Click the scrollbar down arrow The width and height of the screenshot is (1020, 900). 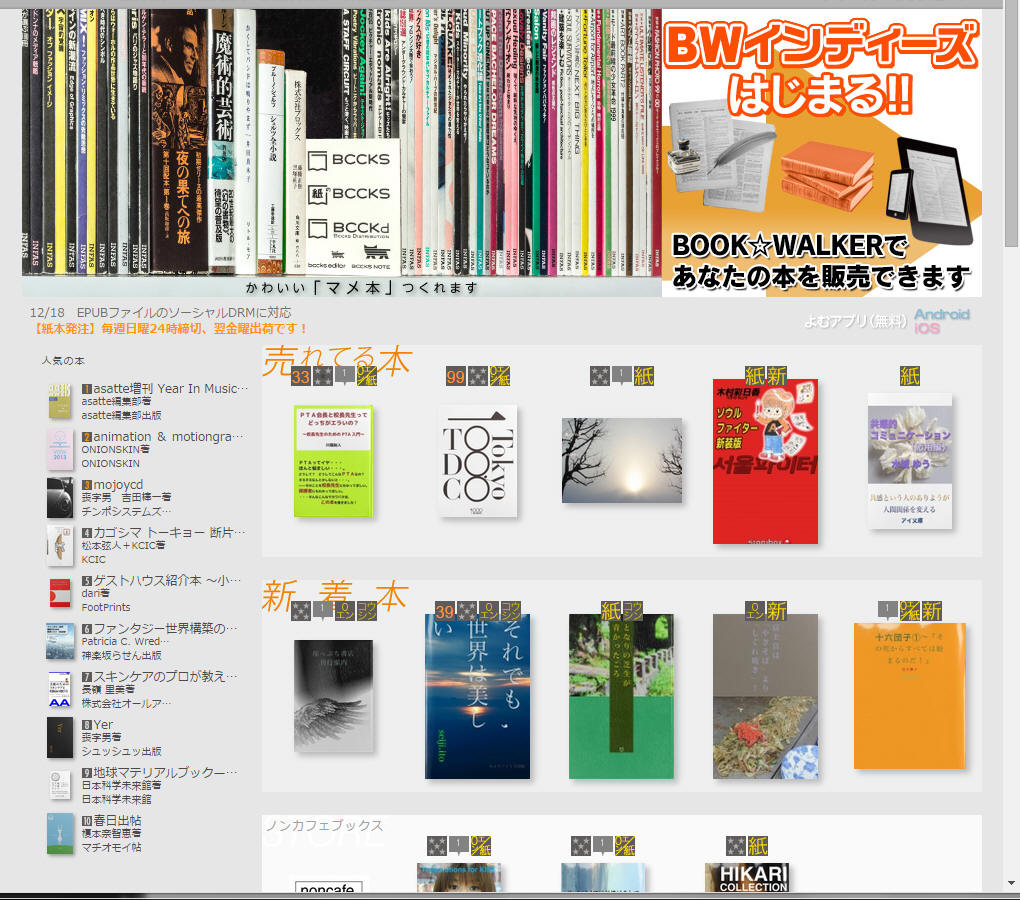pyautogui.click(x=1012, y=883)
